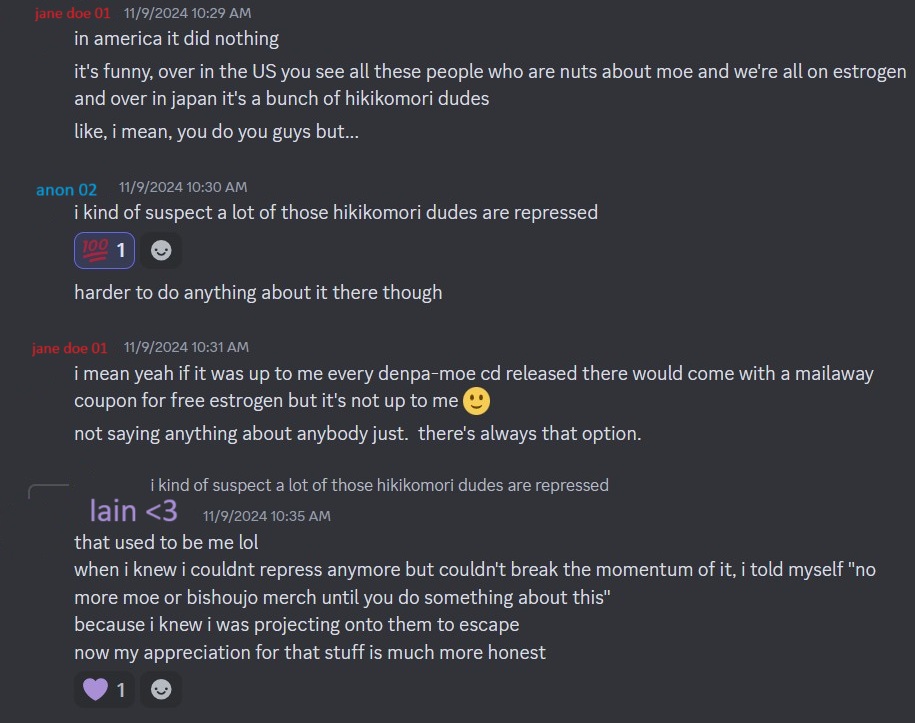The width and height of the screenshot is (915, 723).
Task: Click the "harder to do anything" message
Action: coord(258,293)
